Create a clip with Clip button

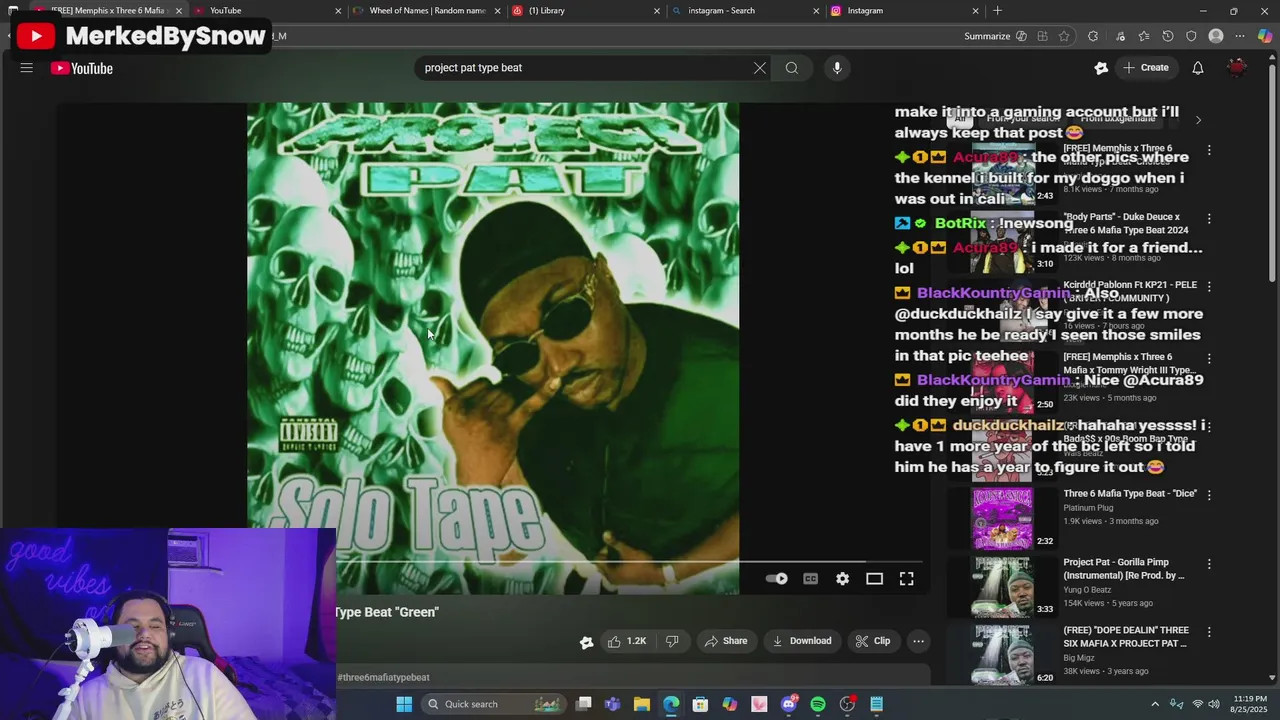point(873,641)
